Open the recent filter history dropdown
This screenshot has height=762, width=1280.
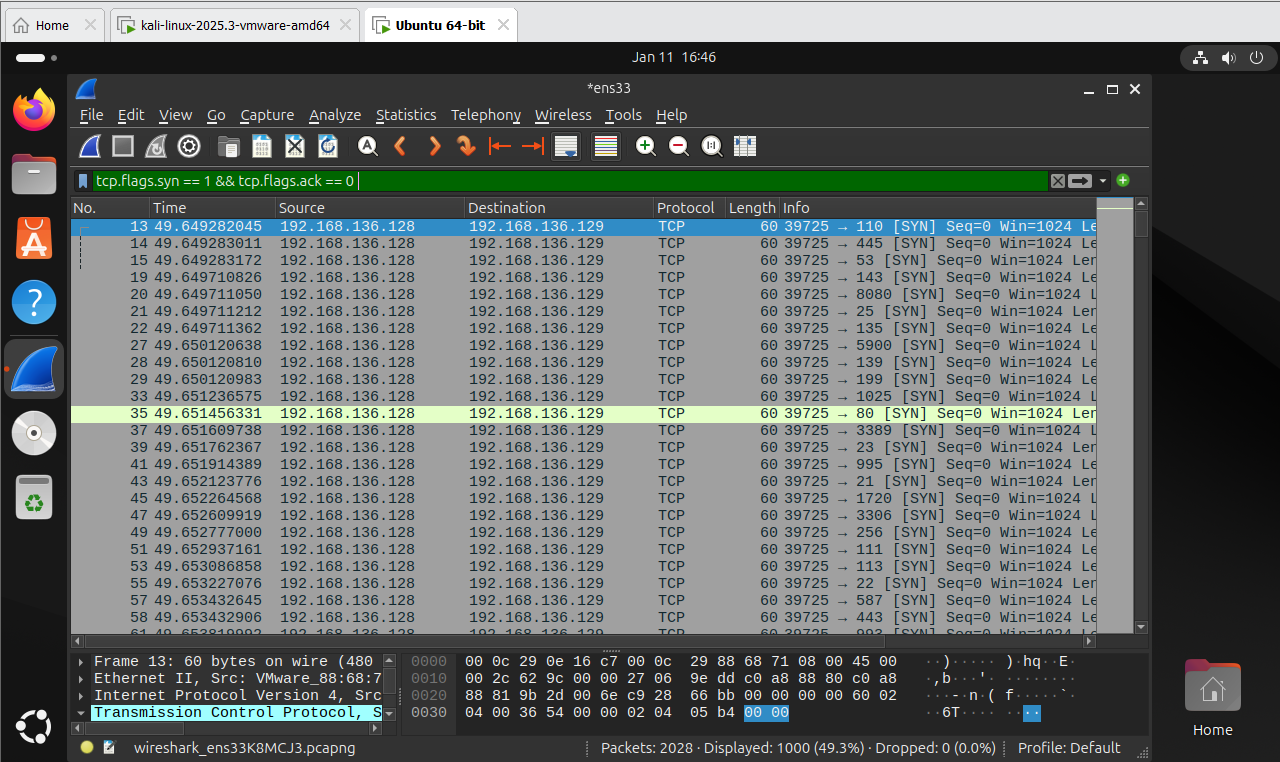tap(1103, 181)
